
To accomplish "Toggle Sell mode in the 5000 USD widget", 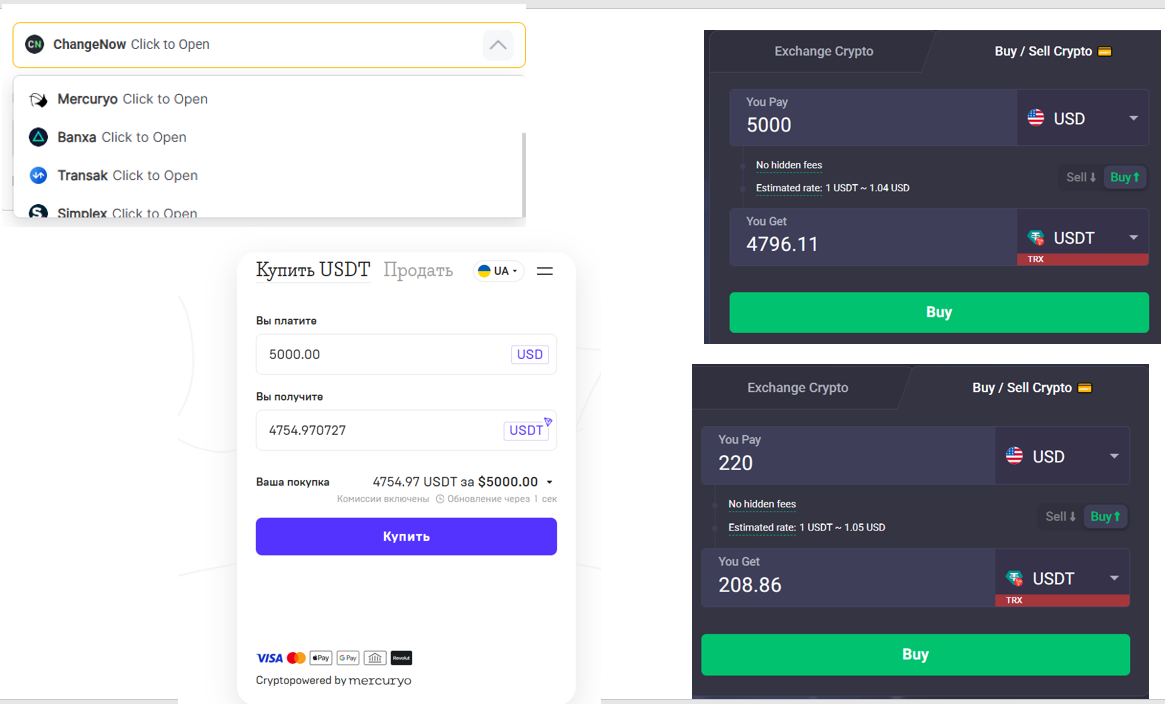I will tap(1080, 177).
